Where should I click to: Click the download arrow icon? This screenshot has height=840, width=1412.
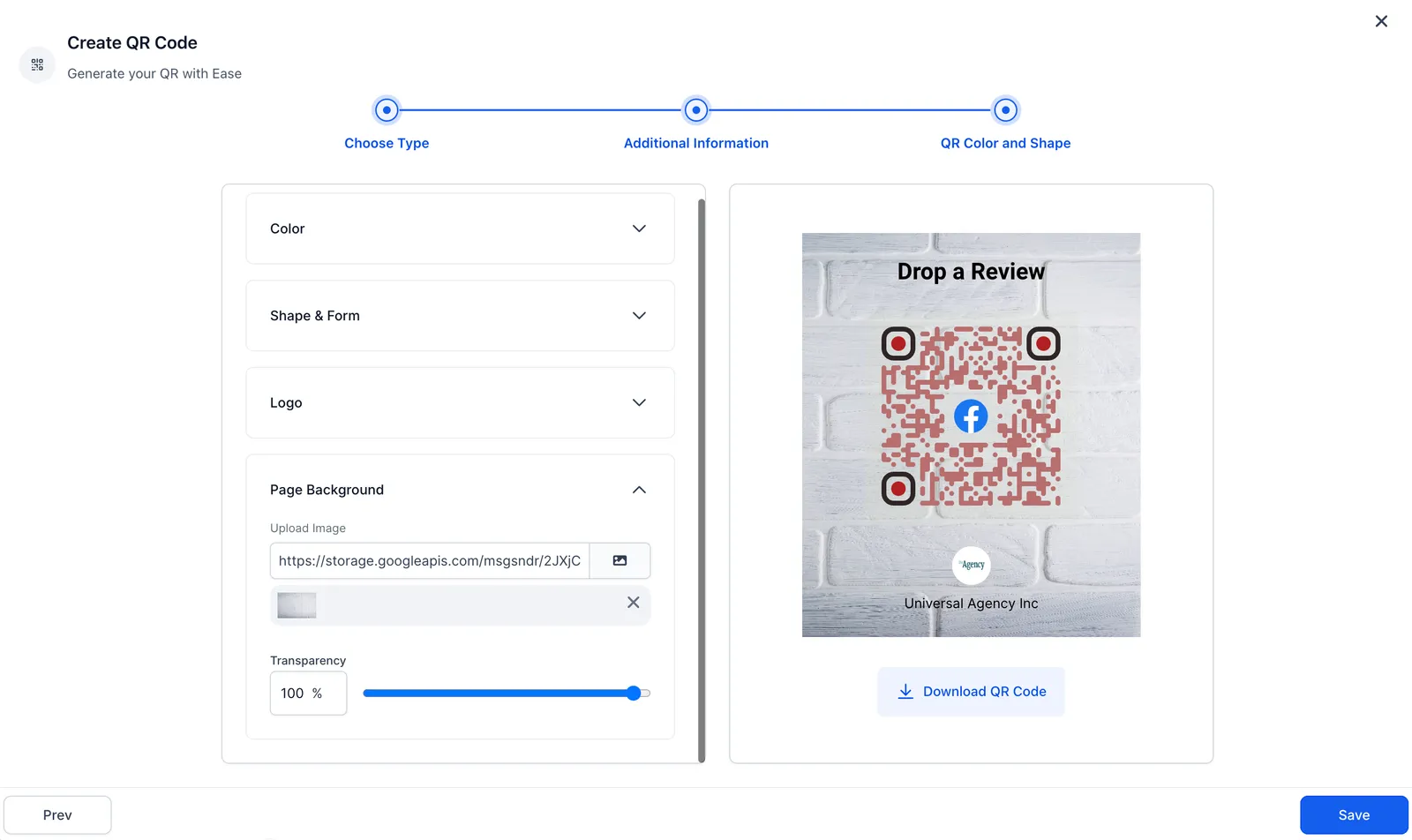point(905,692)
